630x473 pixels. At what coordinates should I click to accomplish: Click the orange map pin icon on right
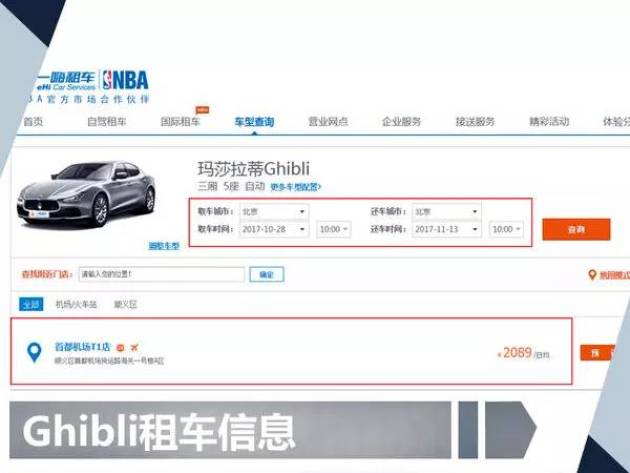pos(591,274)
